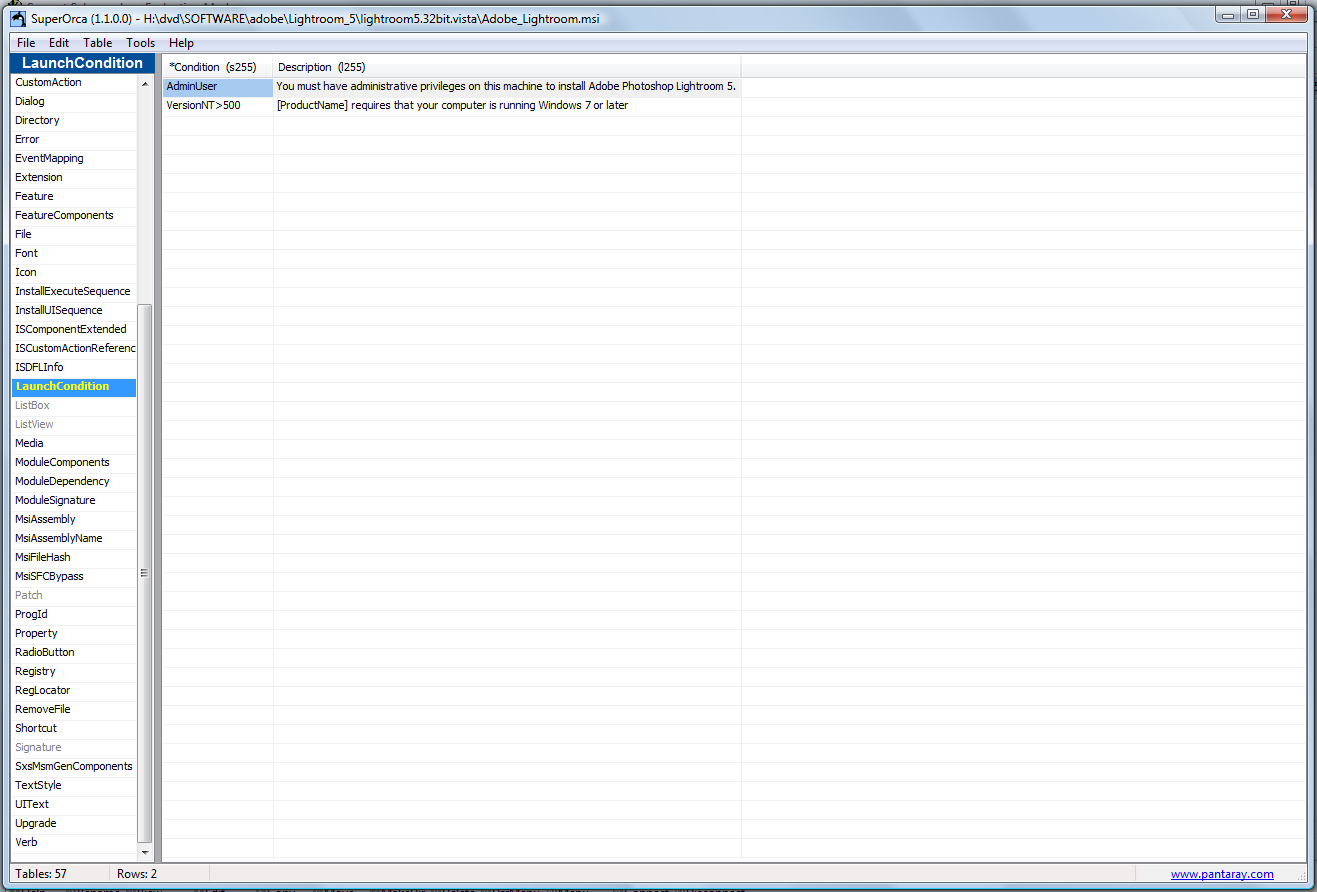Select the MsiSFCBypass table
This screenshot has height=892, width=1317.
point(74,576)
